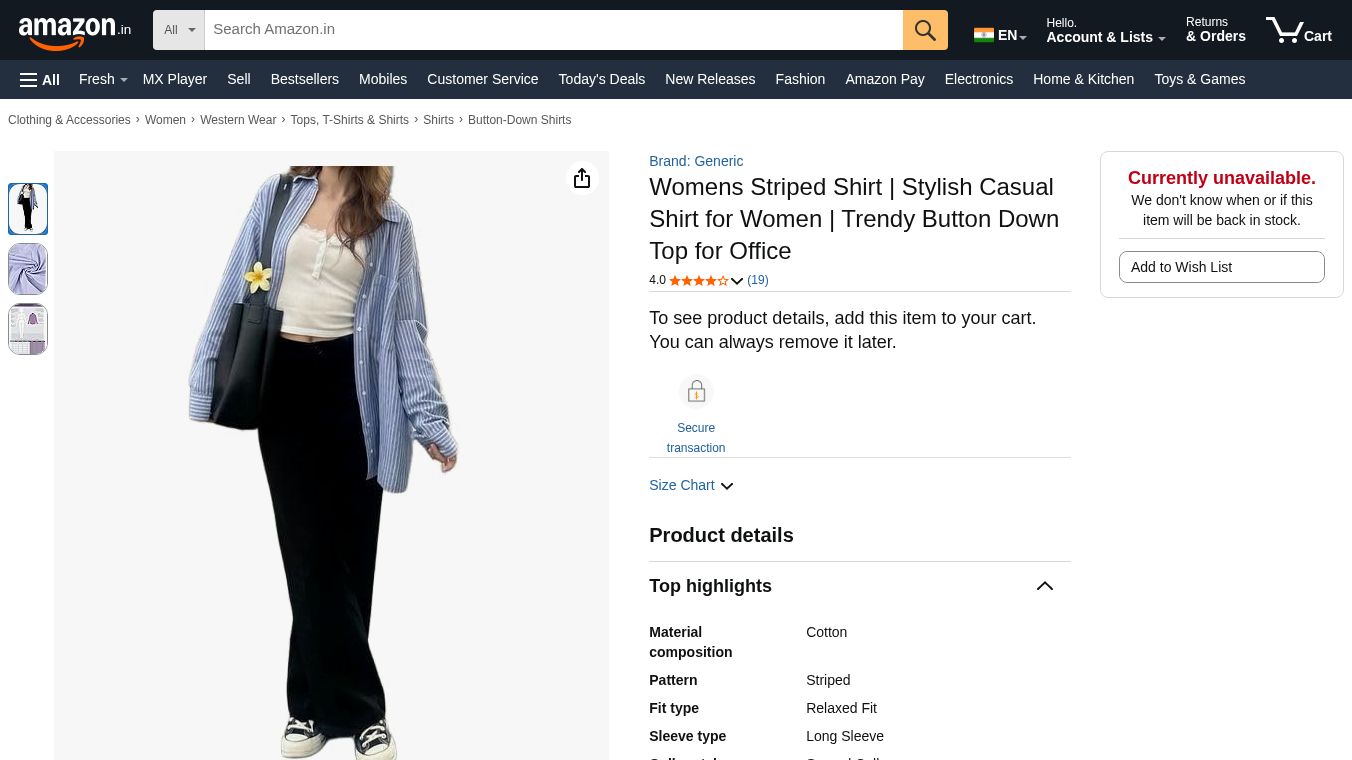Image resolution: width=1352 pixels, height=760 pixels.
Task: Collapse the Top highlights section
Action: [x=1044, y=586]
